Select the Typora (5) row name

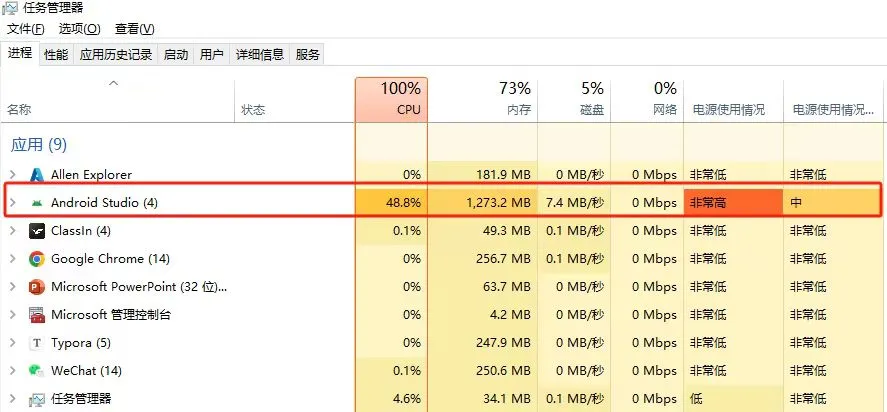point(81,343)
